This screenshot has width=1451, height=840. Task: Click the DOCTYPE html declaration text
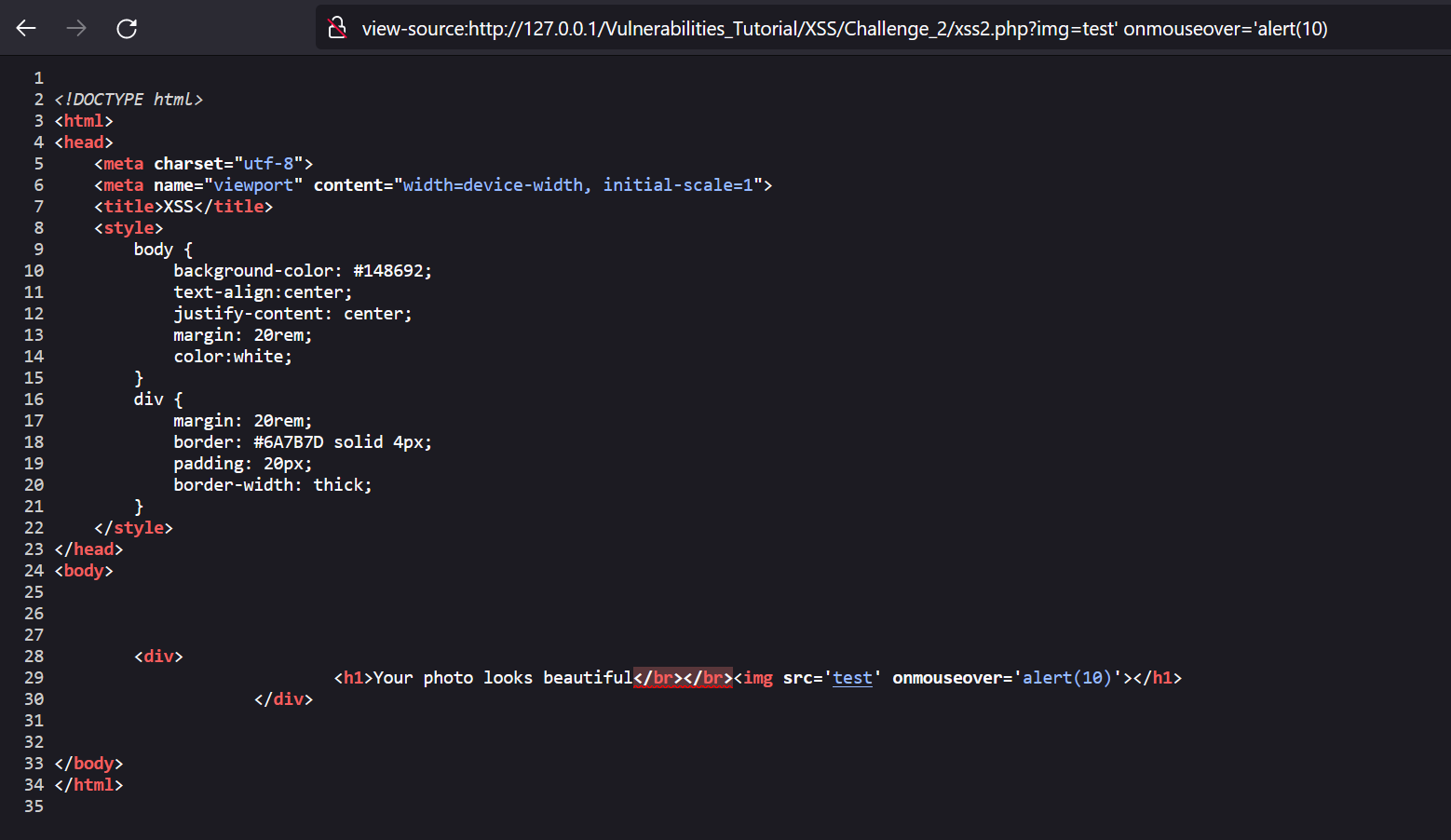tap(129, 100)
